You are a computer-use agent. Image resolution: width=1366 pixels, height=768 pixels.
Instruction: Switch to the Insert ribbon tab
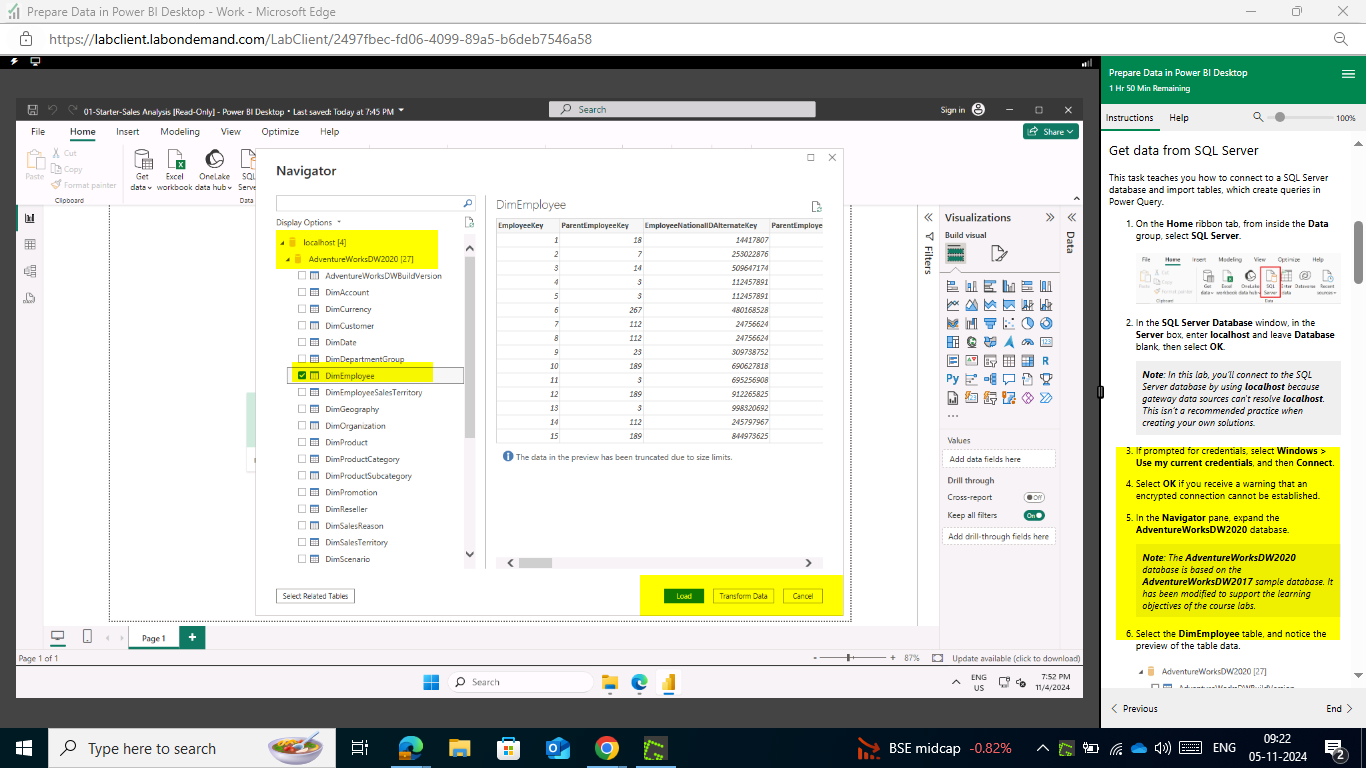coord(127,131)
